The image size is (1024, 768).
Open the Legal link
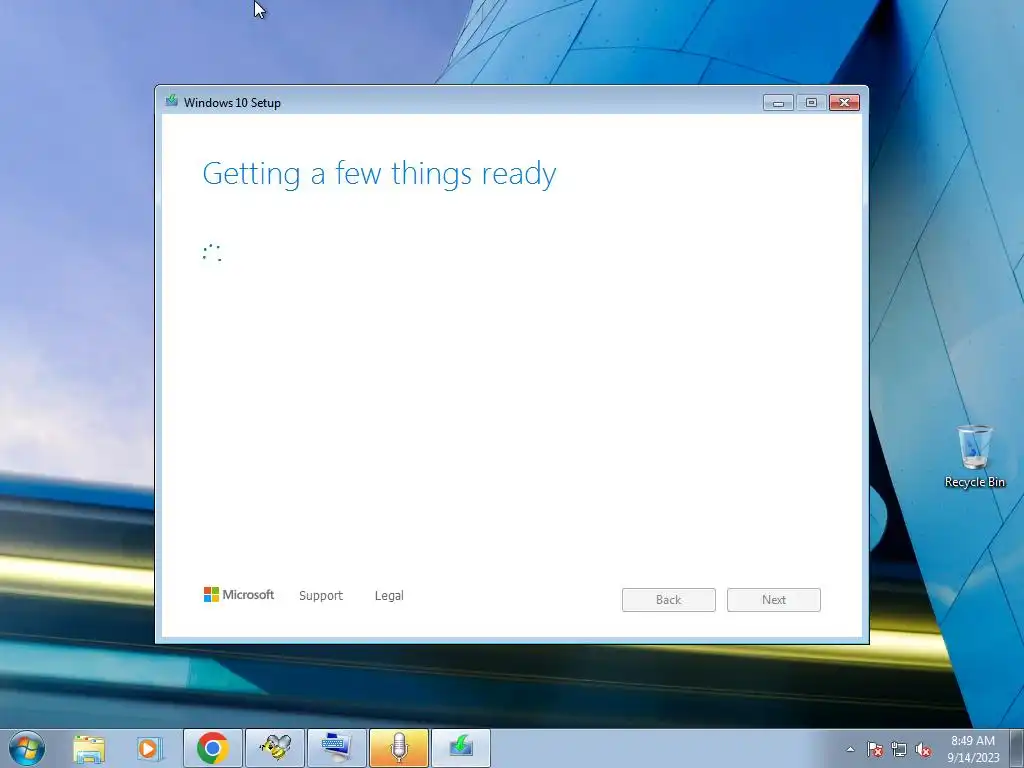pos(389,596)
